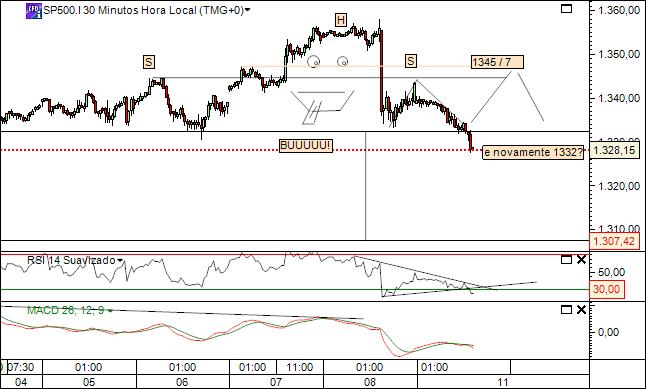
Task: Click the CFD instrument icon beside SP500.I
Action: 34,11
